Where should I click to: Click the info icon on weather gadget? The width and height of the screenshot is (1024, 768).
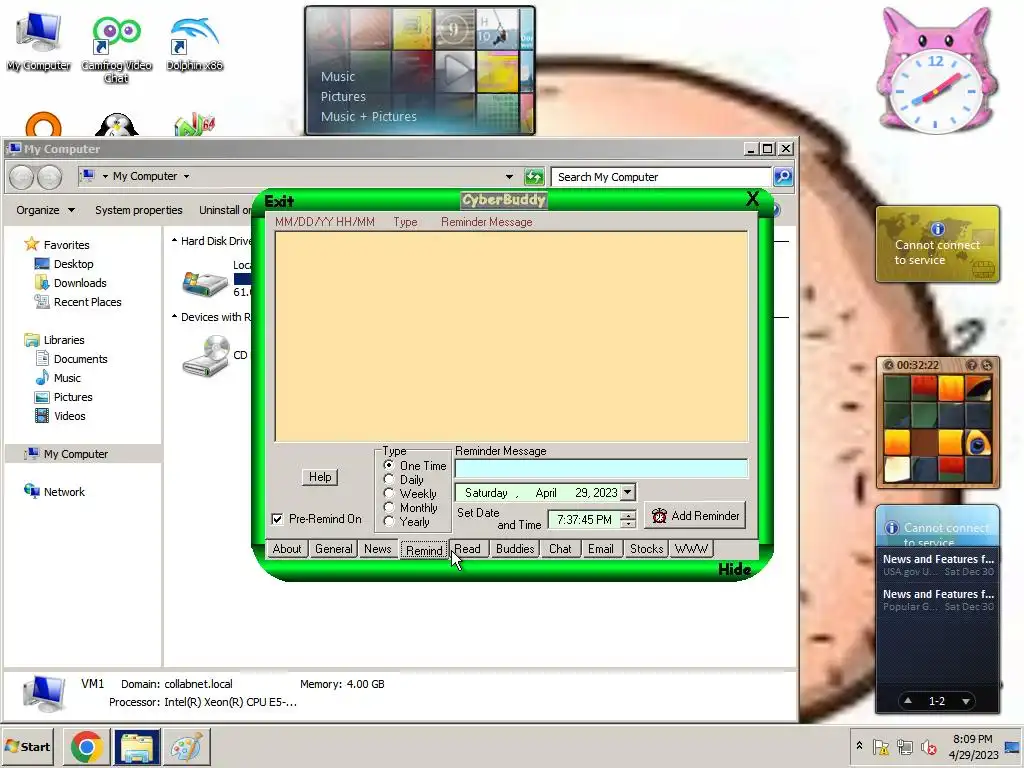[938, 229]
